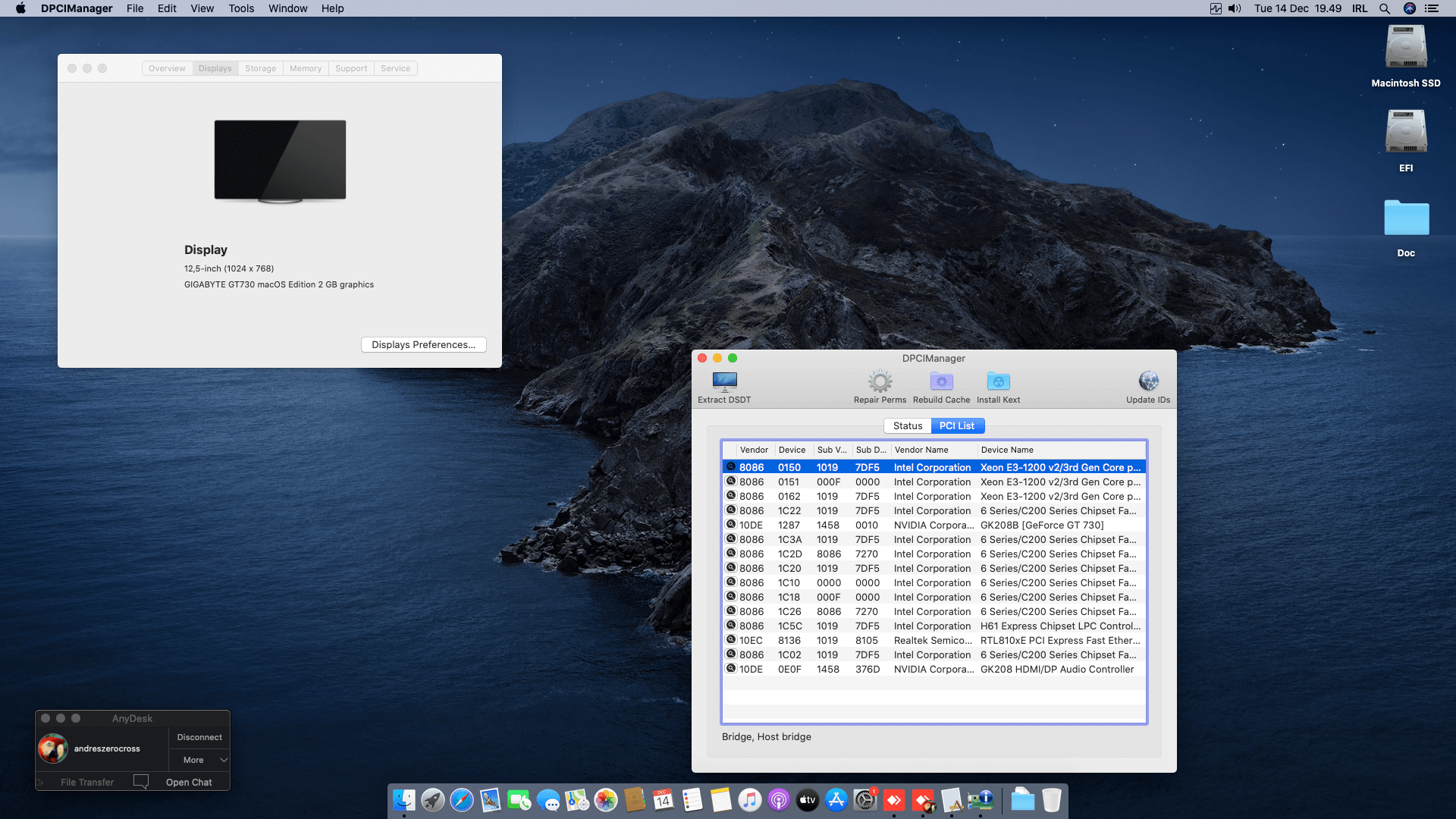Click the Finder icon in the Dock
This screenshot has height=819, width=1456.
click(404, 800)
